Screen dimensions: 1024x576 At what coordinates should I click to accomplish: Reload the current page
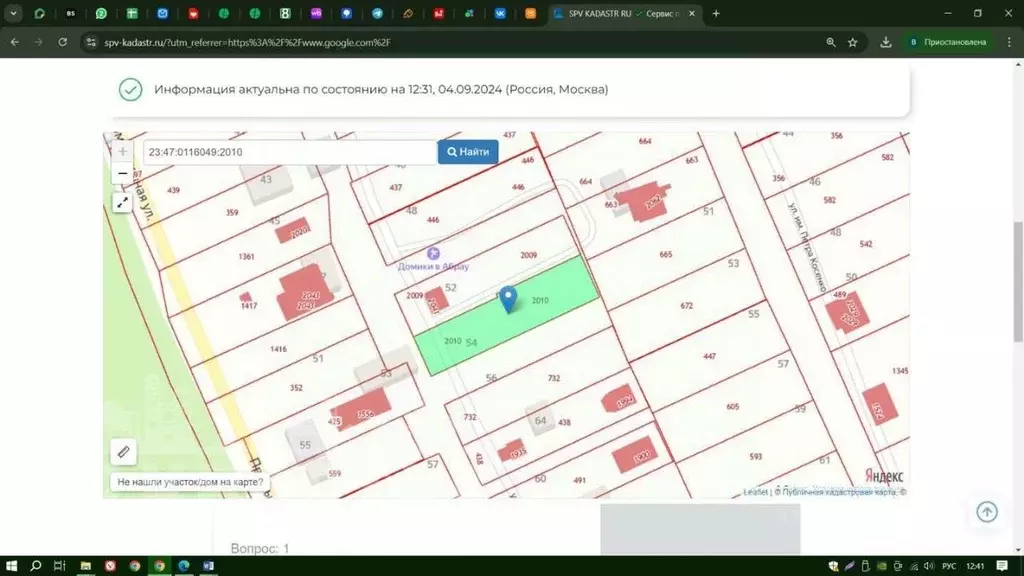pyautogui.click(x=63, y=42)
